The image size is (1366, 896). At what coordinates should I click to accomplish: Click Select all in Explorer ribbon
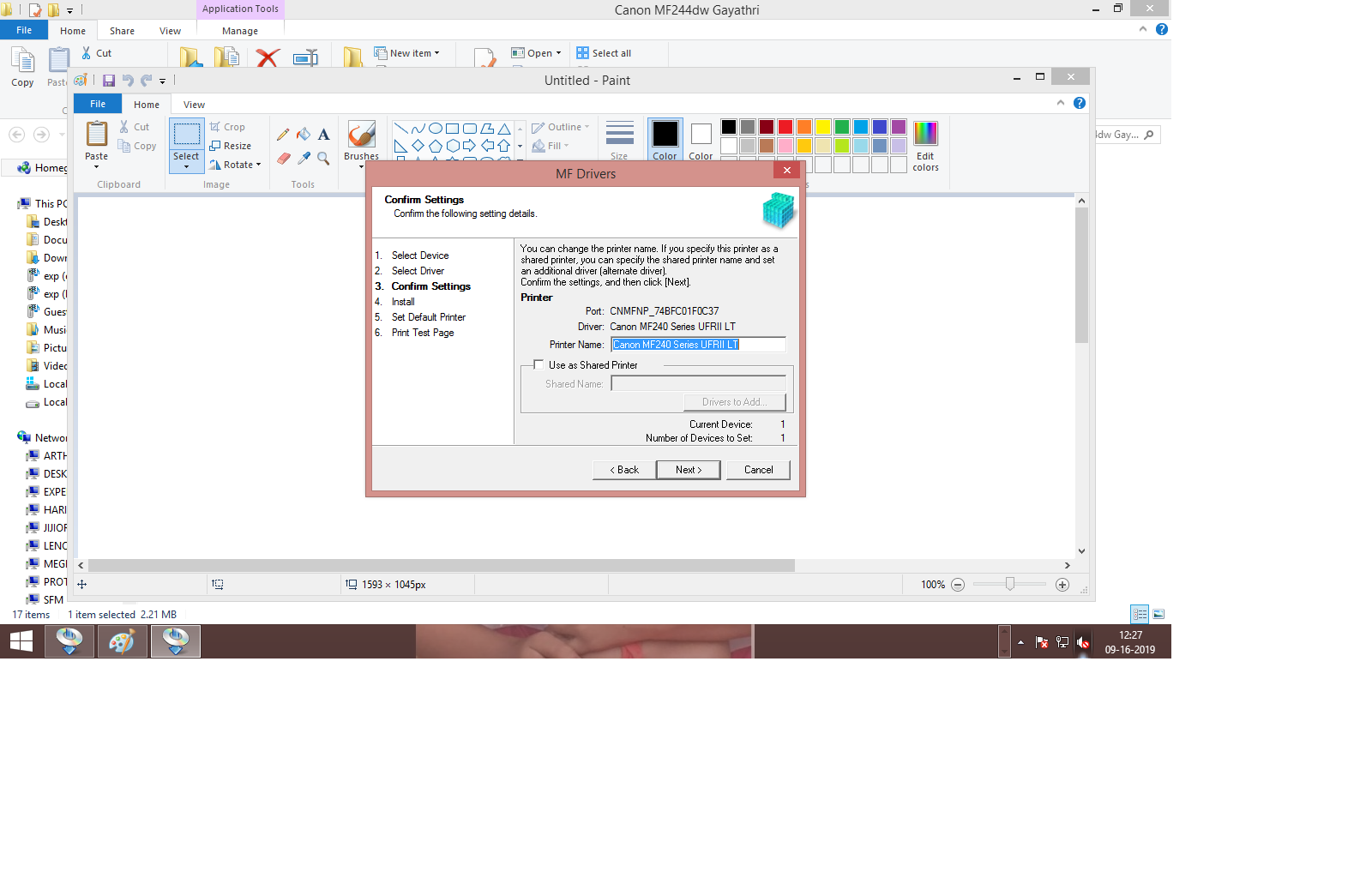point(604,53)
